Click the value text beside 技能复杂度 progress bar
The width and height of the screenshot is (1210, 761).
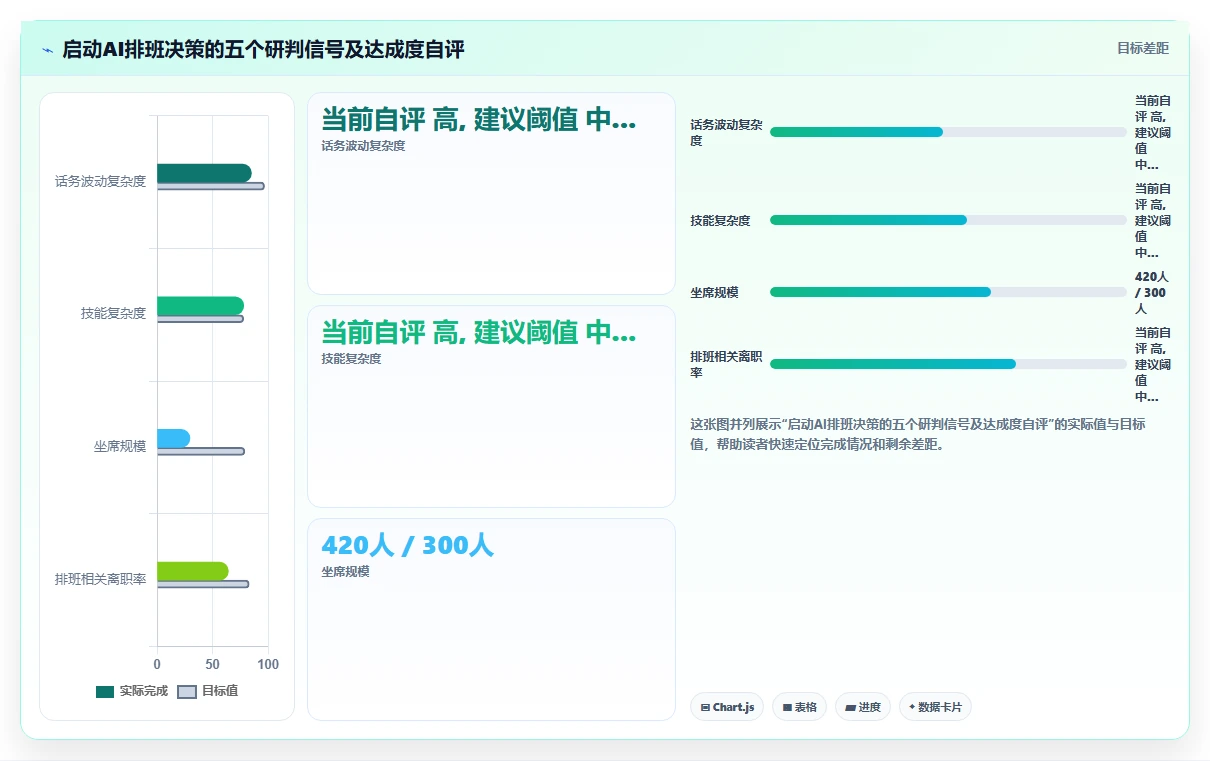(x=1152, y=221)
